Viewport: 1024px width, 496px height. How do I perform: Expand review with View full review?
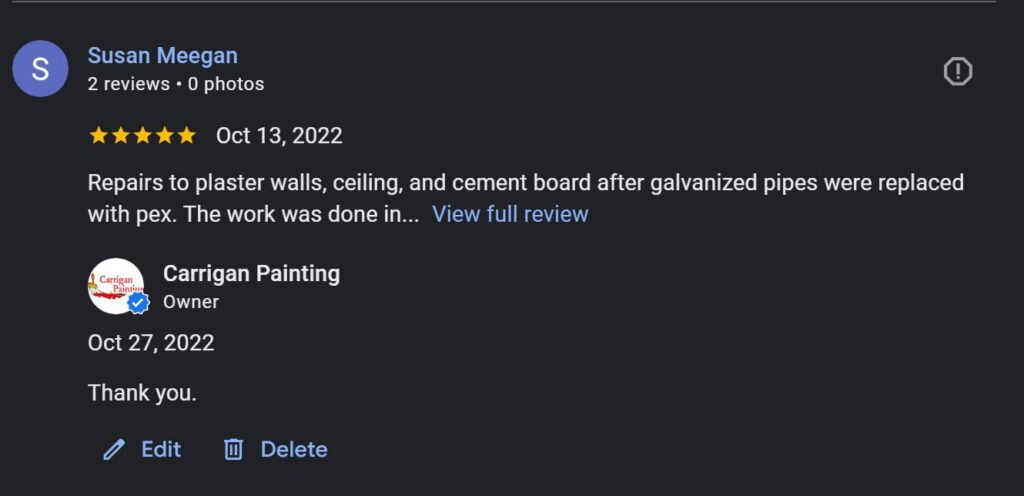pyautogui.click(x=510, y=214)
